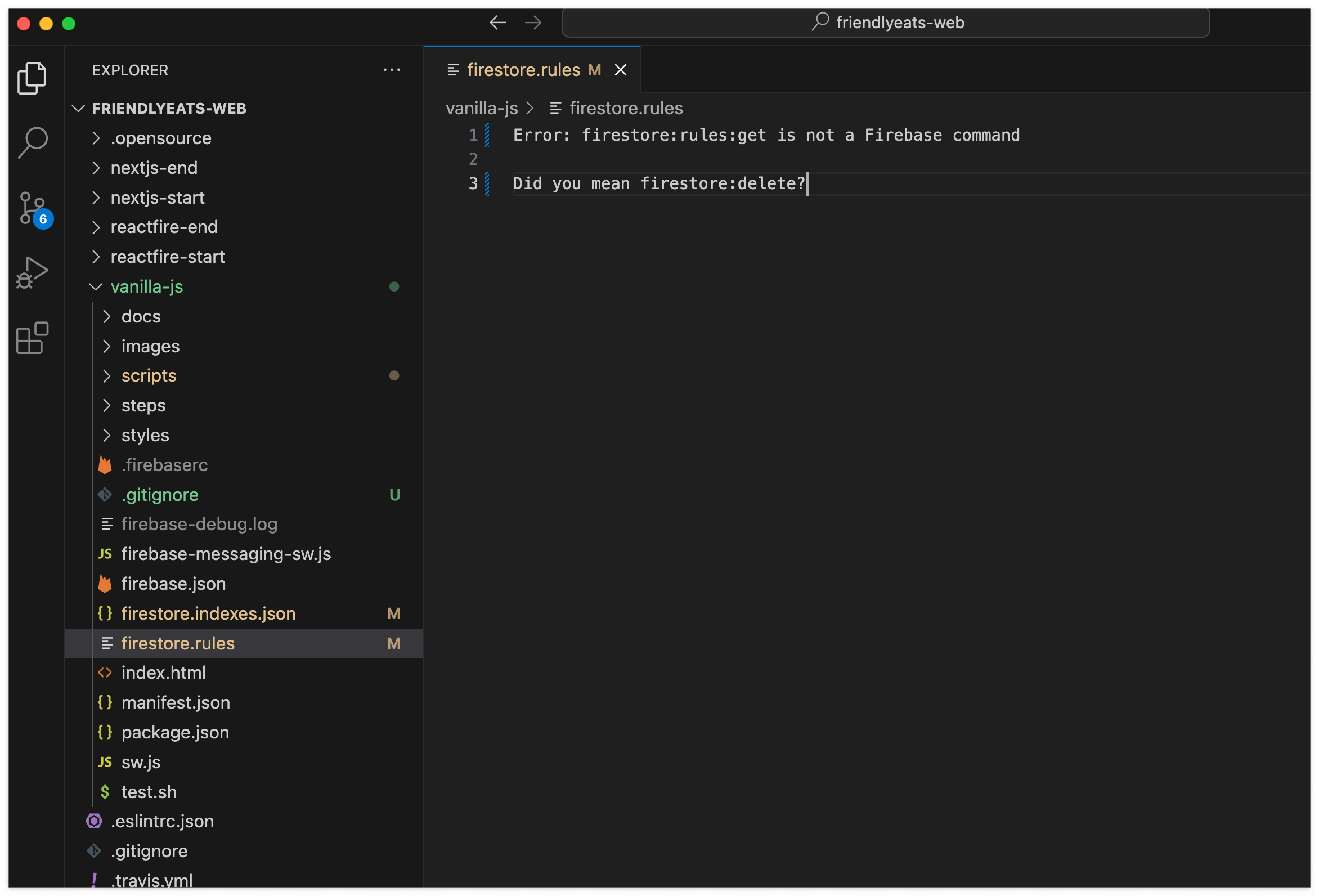Open the Search view icon

32,142
